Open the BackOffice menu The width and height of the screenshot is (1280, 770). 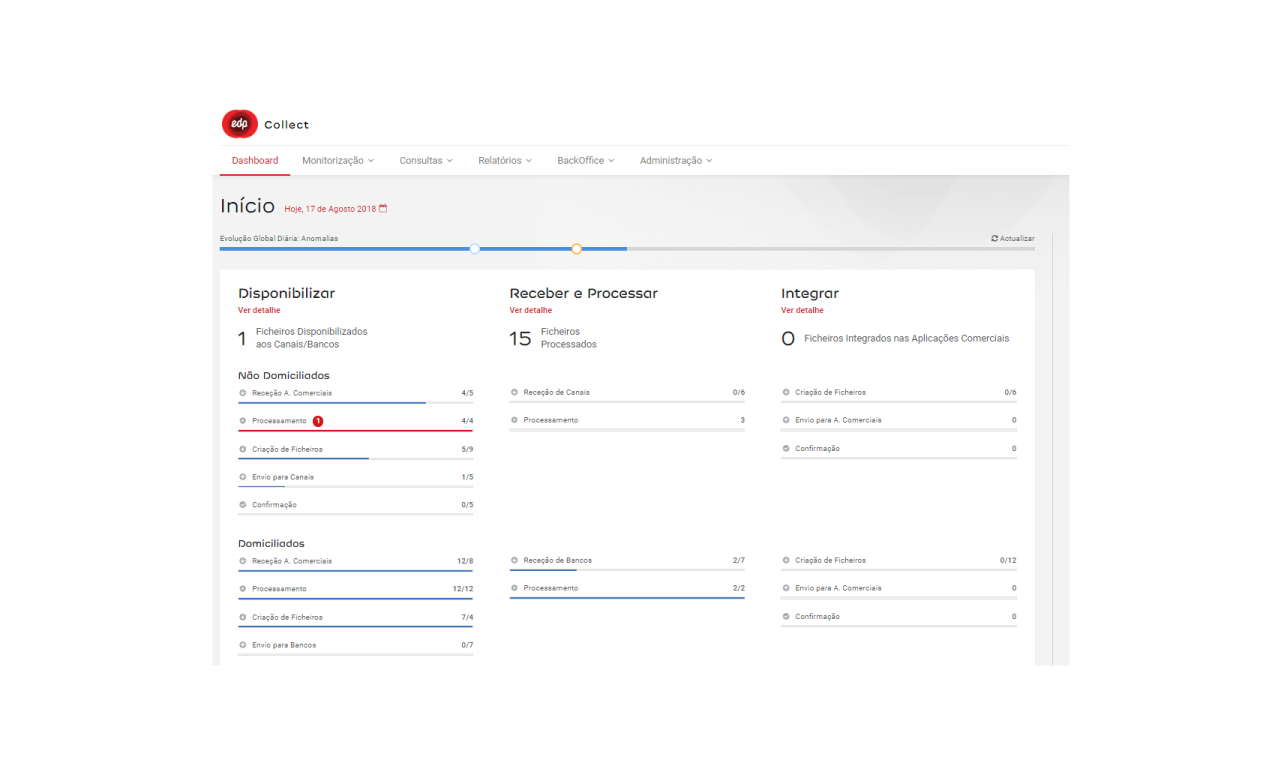coord(585,161)
